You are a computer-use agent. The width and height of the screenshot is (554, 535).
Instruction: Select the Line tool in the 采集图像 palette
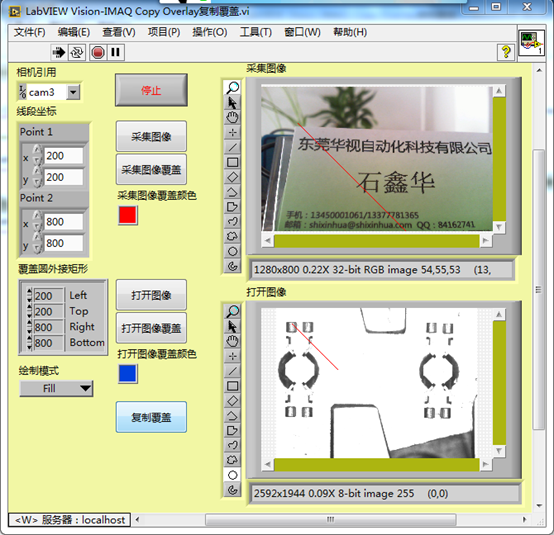(x=232, y=147)
